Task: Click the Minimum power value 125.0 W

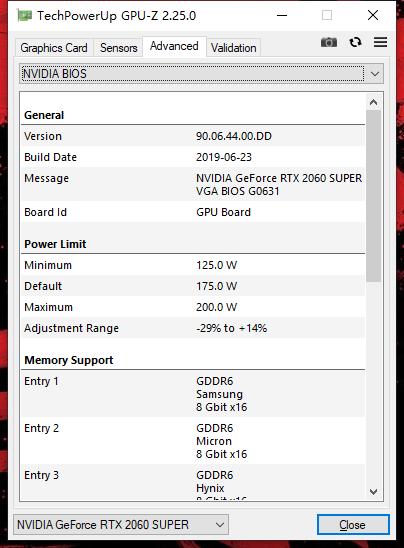Action: pos(216,265)
